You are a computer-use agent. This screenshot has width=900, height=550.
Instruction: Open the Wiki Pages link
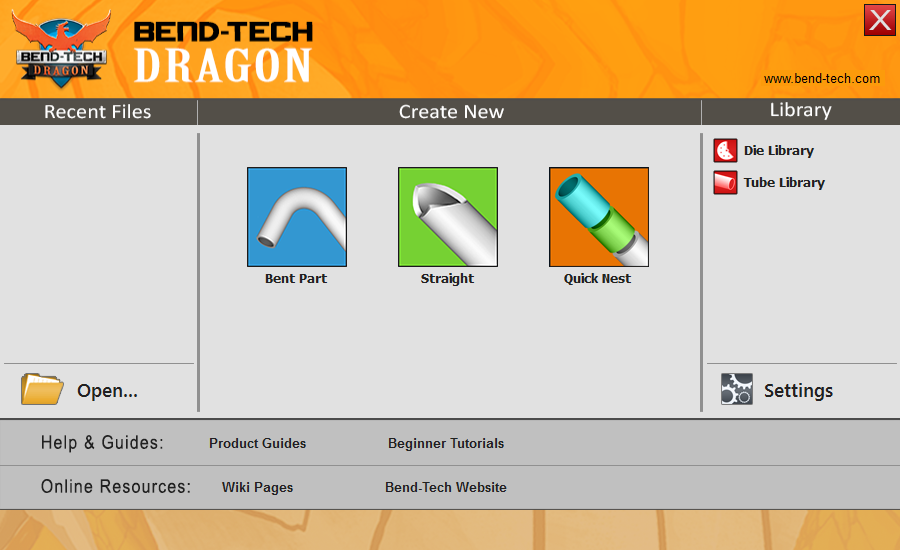pyautogui.click(x=257, y=487)
